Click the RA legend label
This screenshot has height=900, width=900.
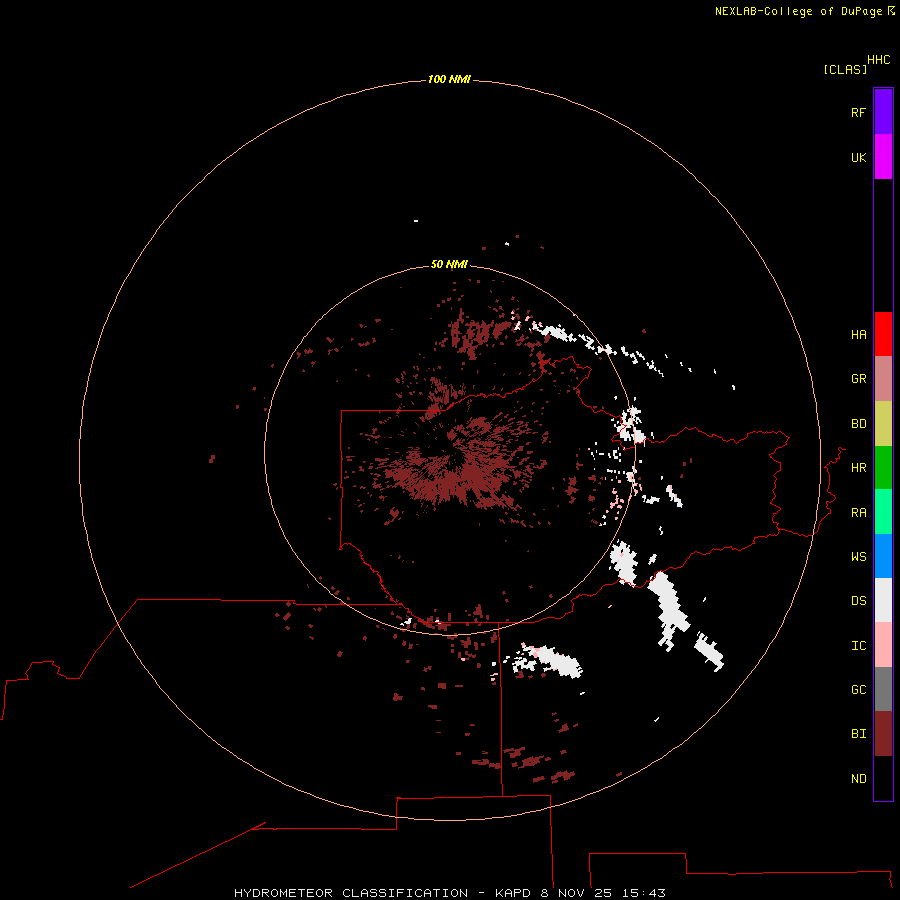tap(858, 513)
